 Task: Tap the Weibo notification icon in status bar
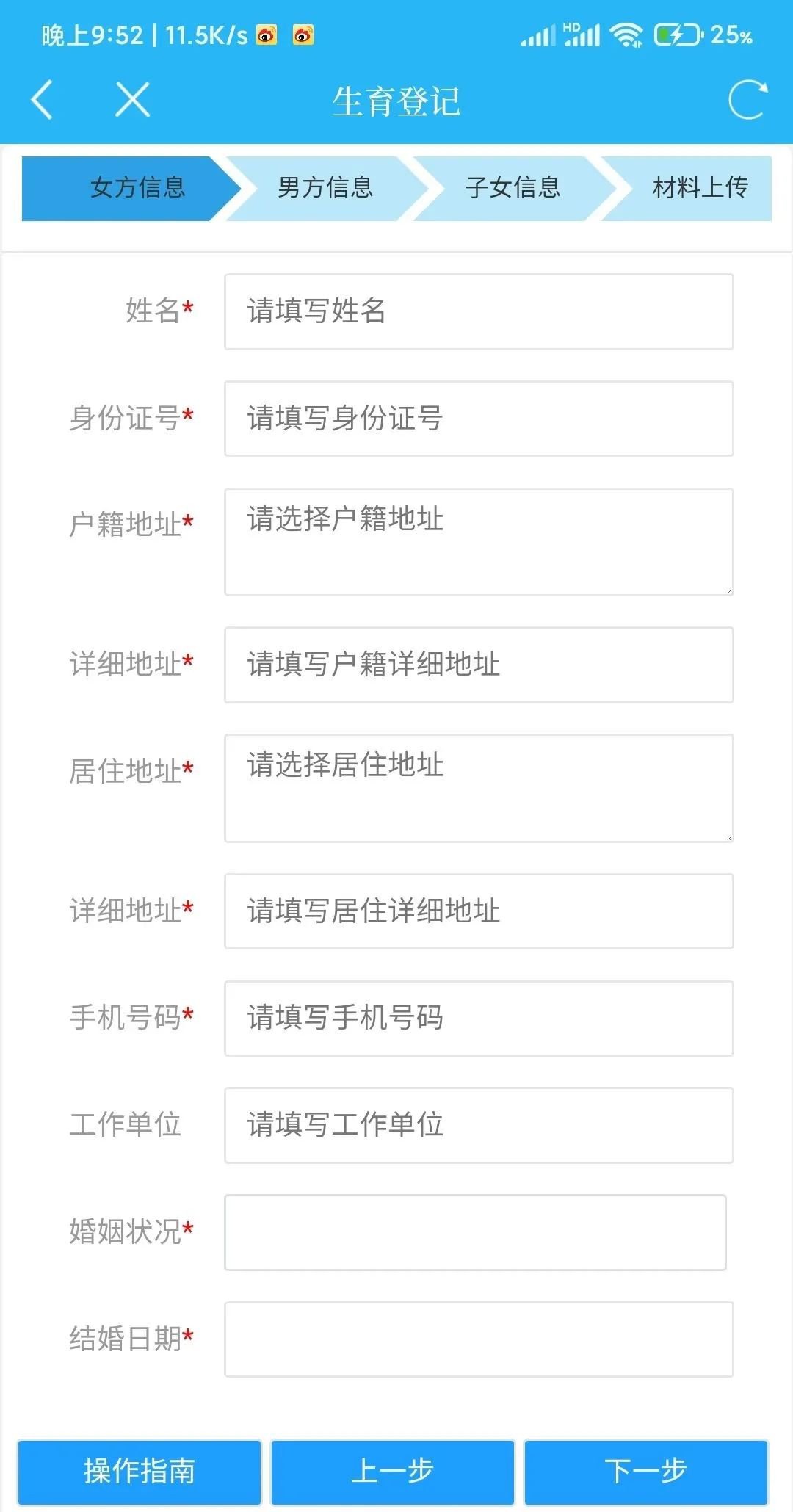267,35
